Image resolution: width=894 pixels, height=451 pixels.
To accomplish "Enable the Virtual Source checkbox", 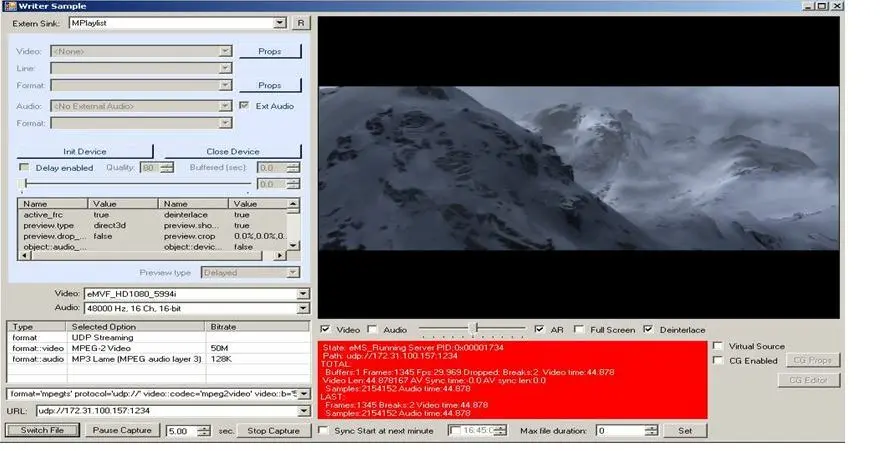I will tap(717, 346).
